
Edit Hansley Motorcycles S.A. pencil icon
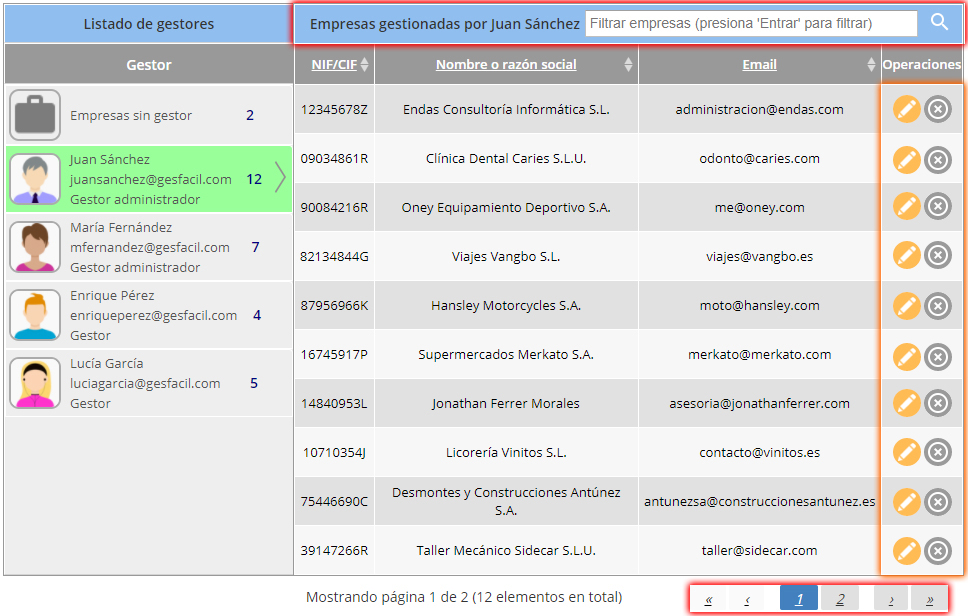point(906,306)
